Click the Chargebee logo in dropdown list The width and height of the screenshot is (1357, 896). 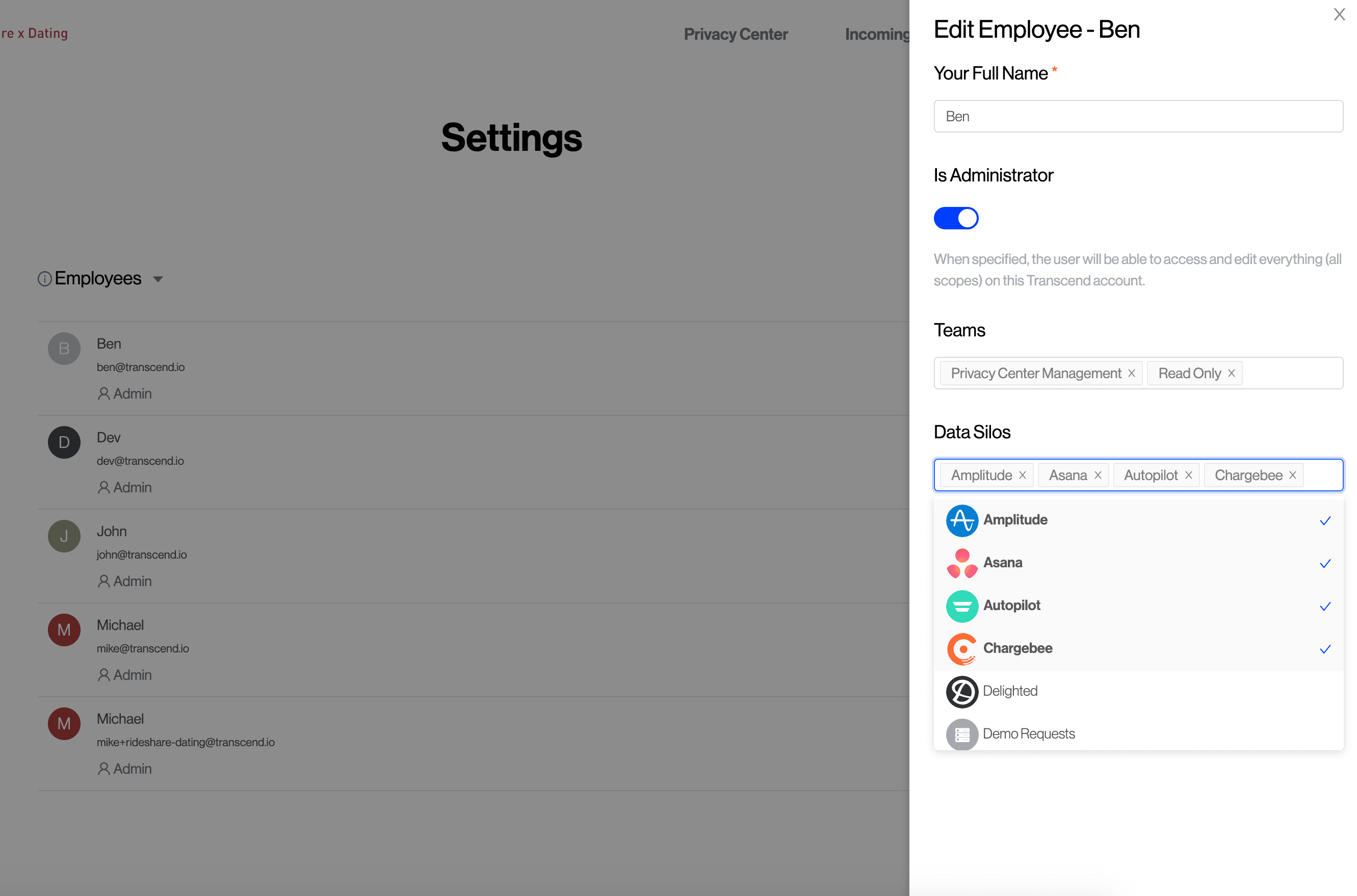(x=961, y=649)
